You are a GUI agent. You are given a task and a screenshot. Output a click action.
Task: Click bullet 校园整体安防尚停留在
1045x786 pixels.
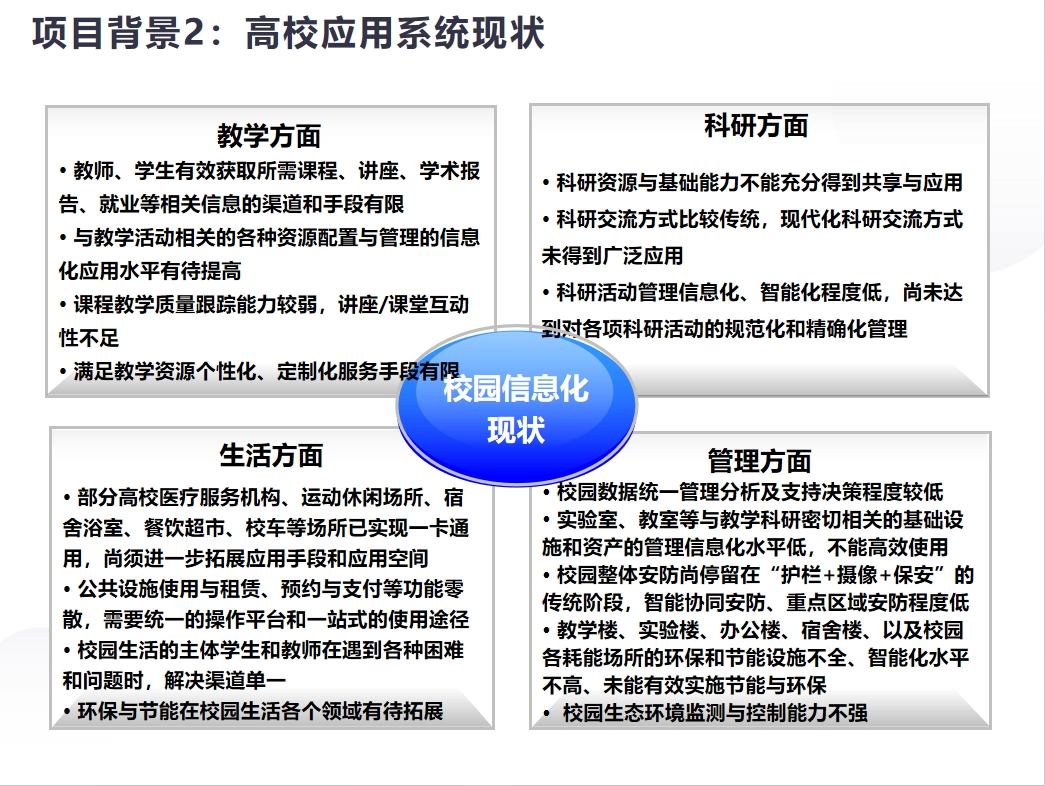pyautogui.click(x=758, y=589)
